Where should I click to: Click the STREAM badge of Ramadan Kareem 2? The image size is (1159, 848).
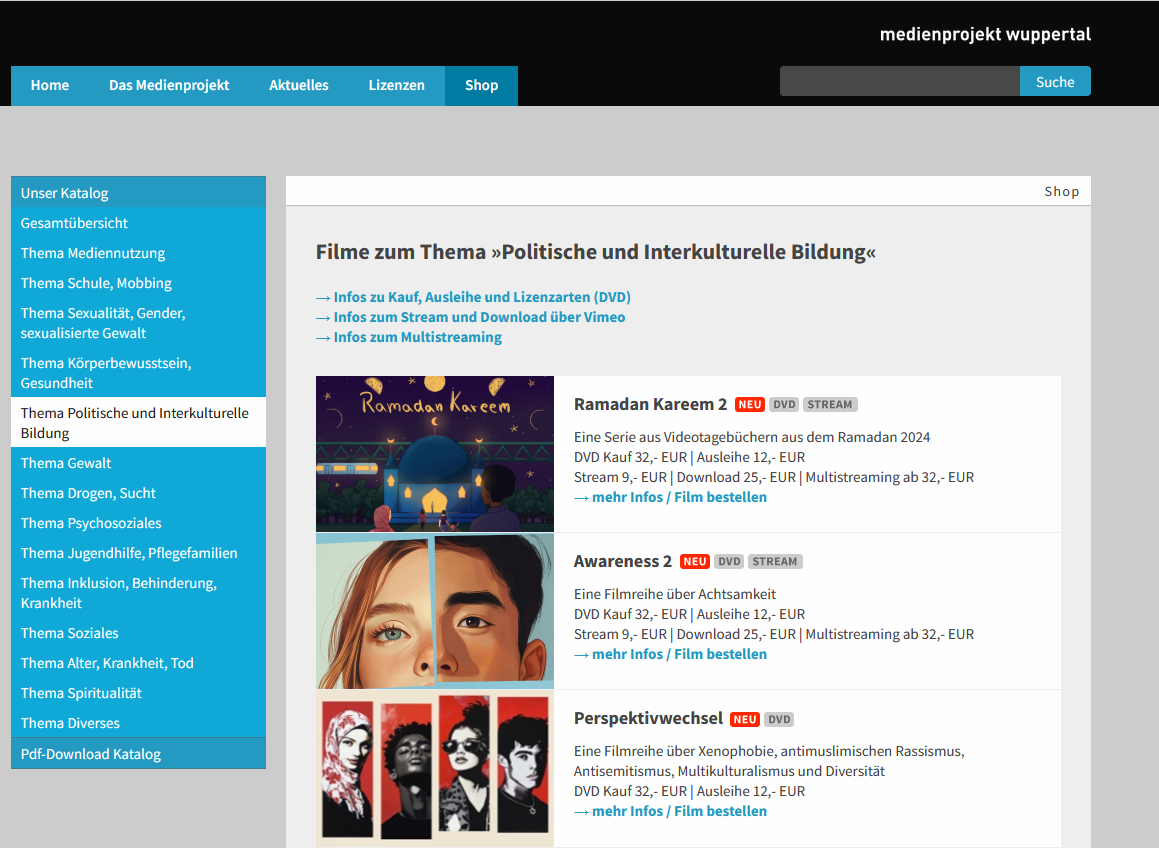(x=830, y=404)
